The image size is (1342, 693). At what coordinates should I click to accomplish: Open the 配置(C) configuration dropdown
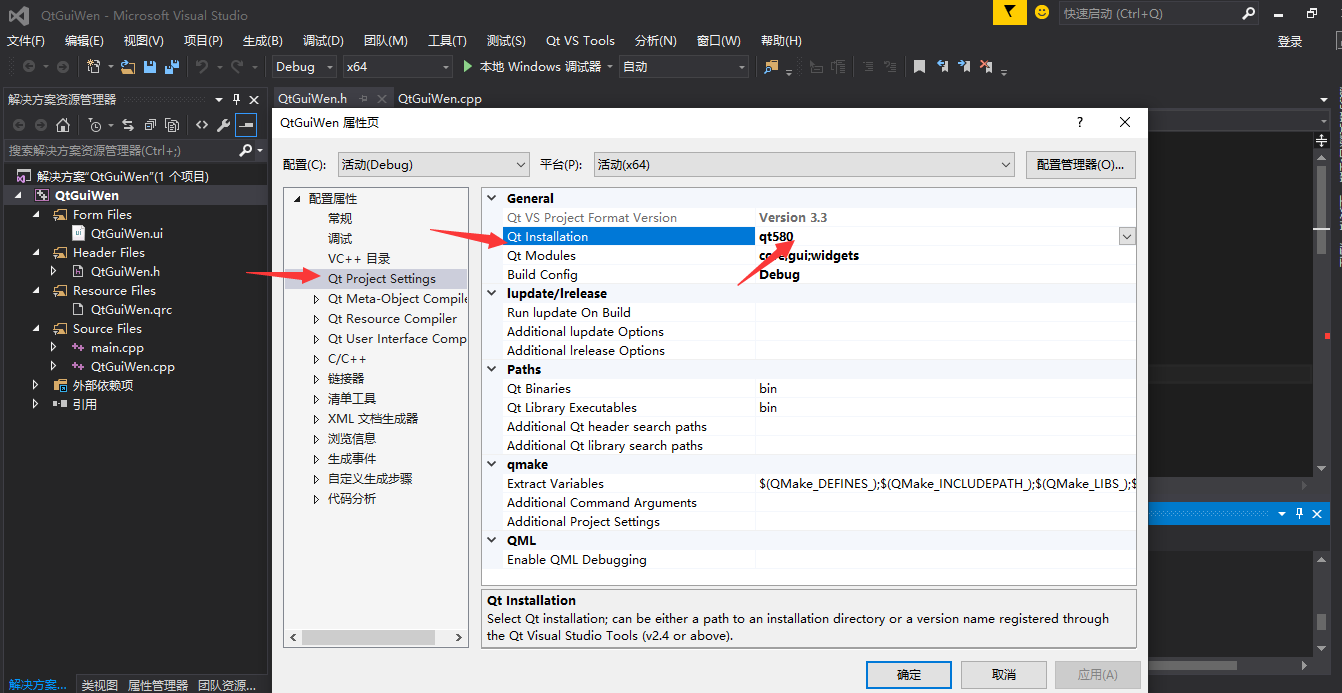520,165
